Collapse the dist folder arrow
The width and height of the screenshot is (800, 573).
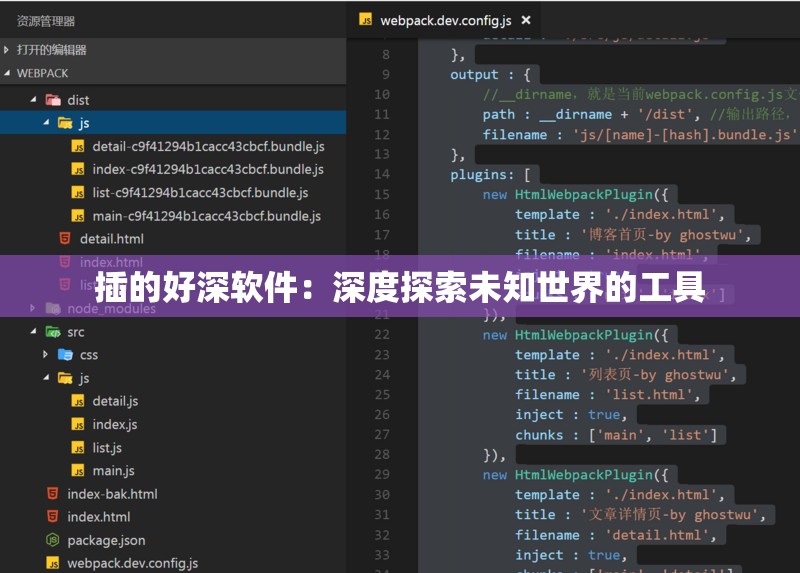[33, 99]
